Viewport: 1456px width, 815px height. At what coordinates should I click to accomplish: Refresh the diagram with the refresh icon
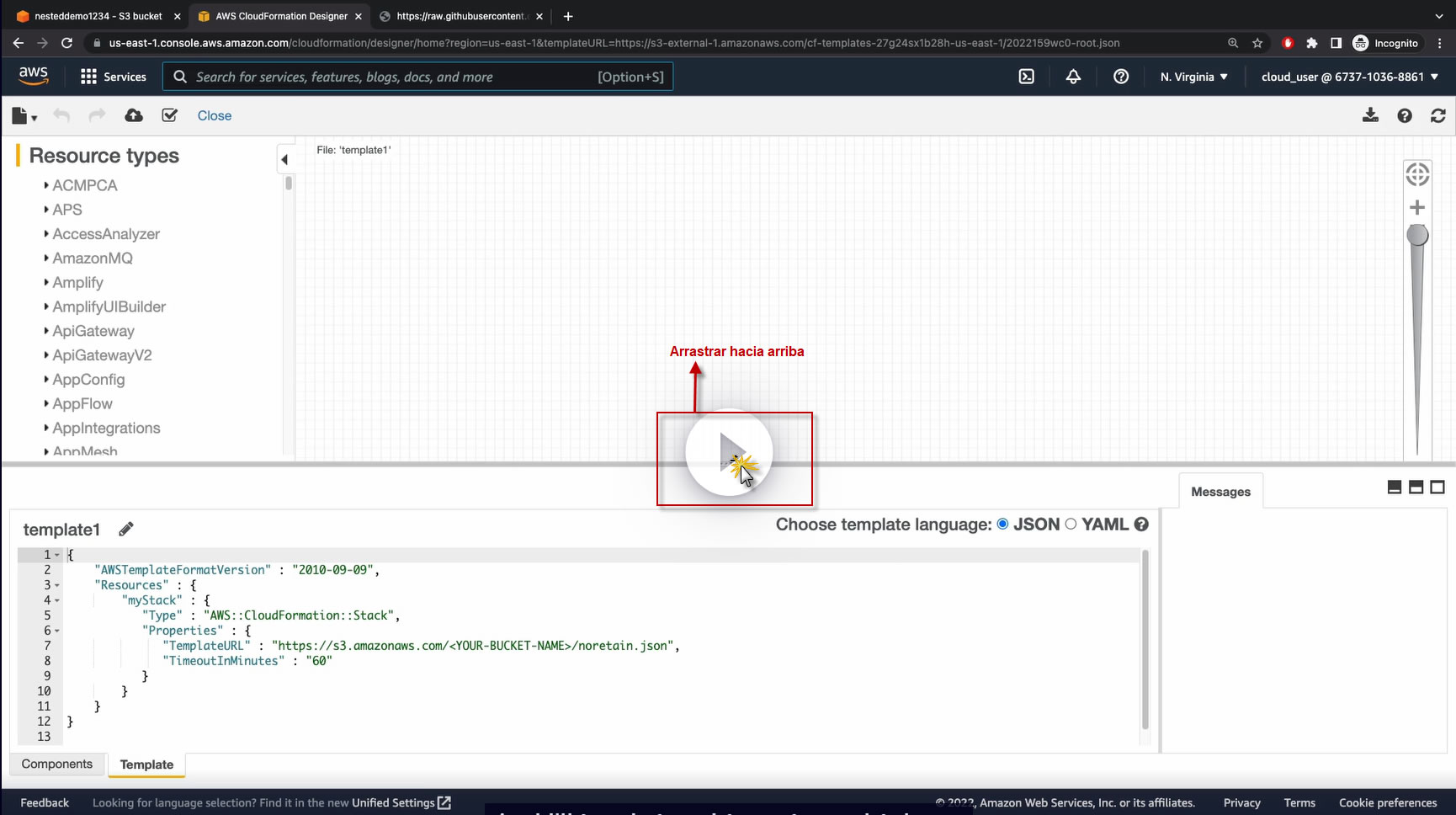point(1438,115)
